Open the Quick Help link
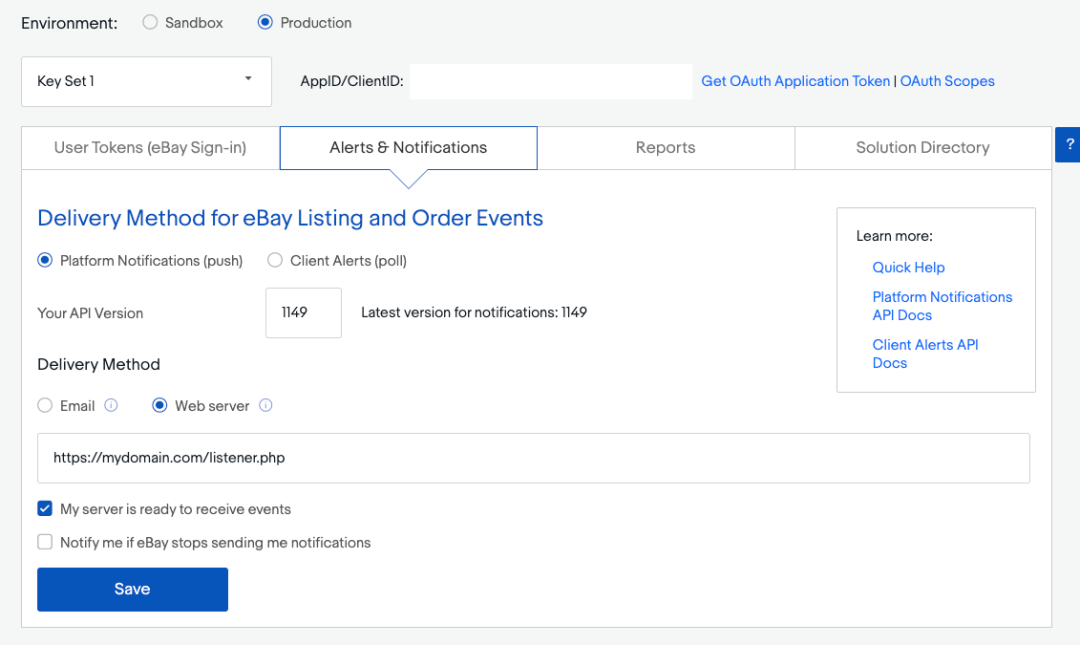This screenshot has height=645, width=1080. pyautogui.click(x=908, y=267)
